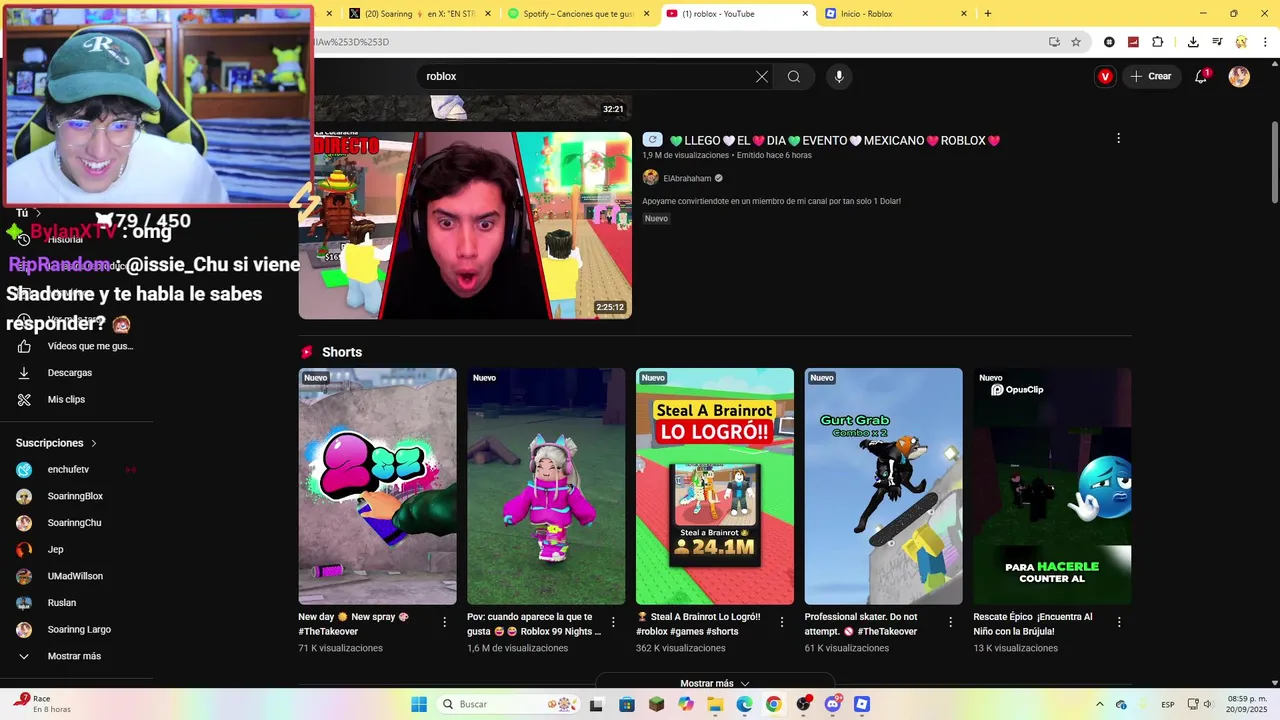
Task: Open Chrome media controls icon
Action: coord(1217,42)
